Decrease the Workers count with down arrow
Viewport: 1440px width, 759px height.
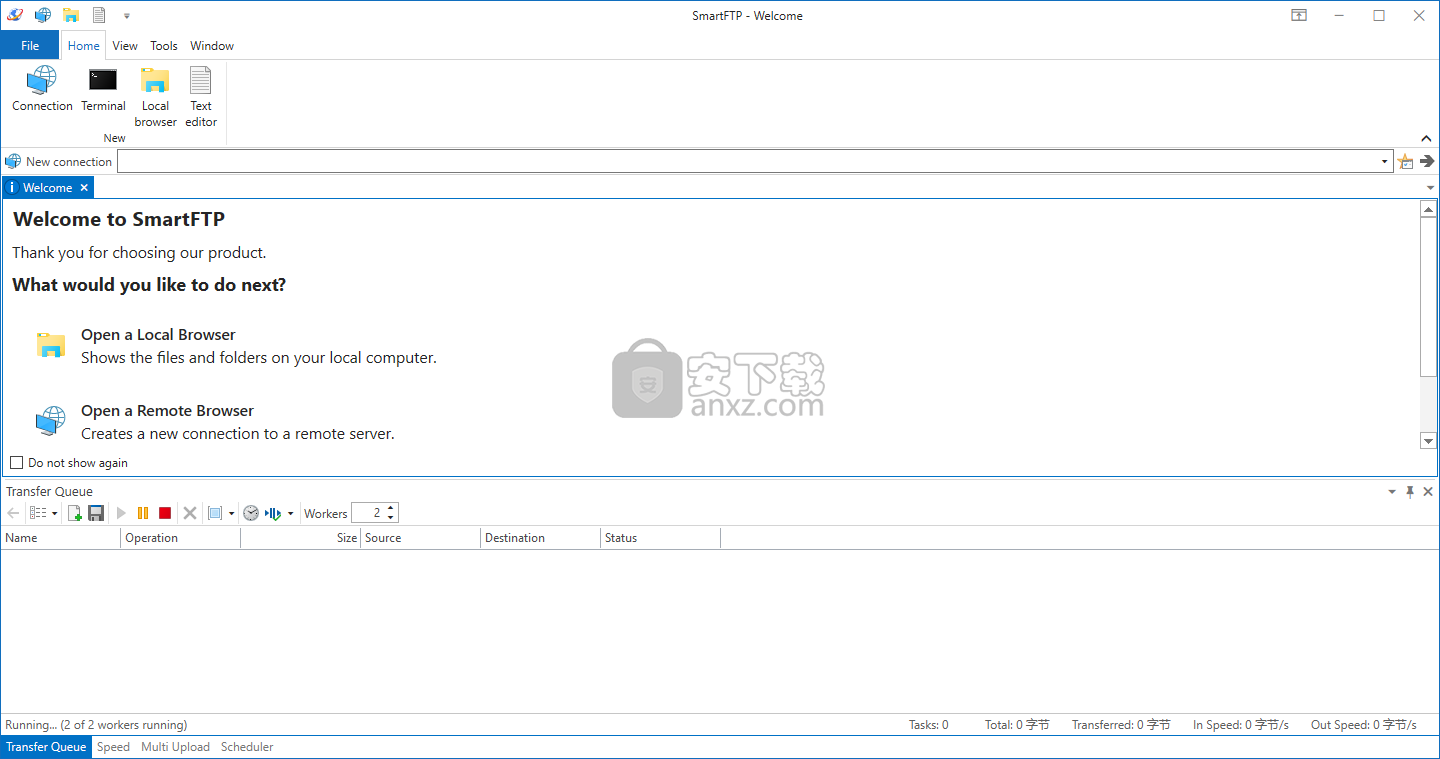391,518
